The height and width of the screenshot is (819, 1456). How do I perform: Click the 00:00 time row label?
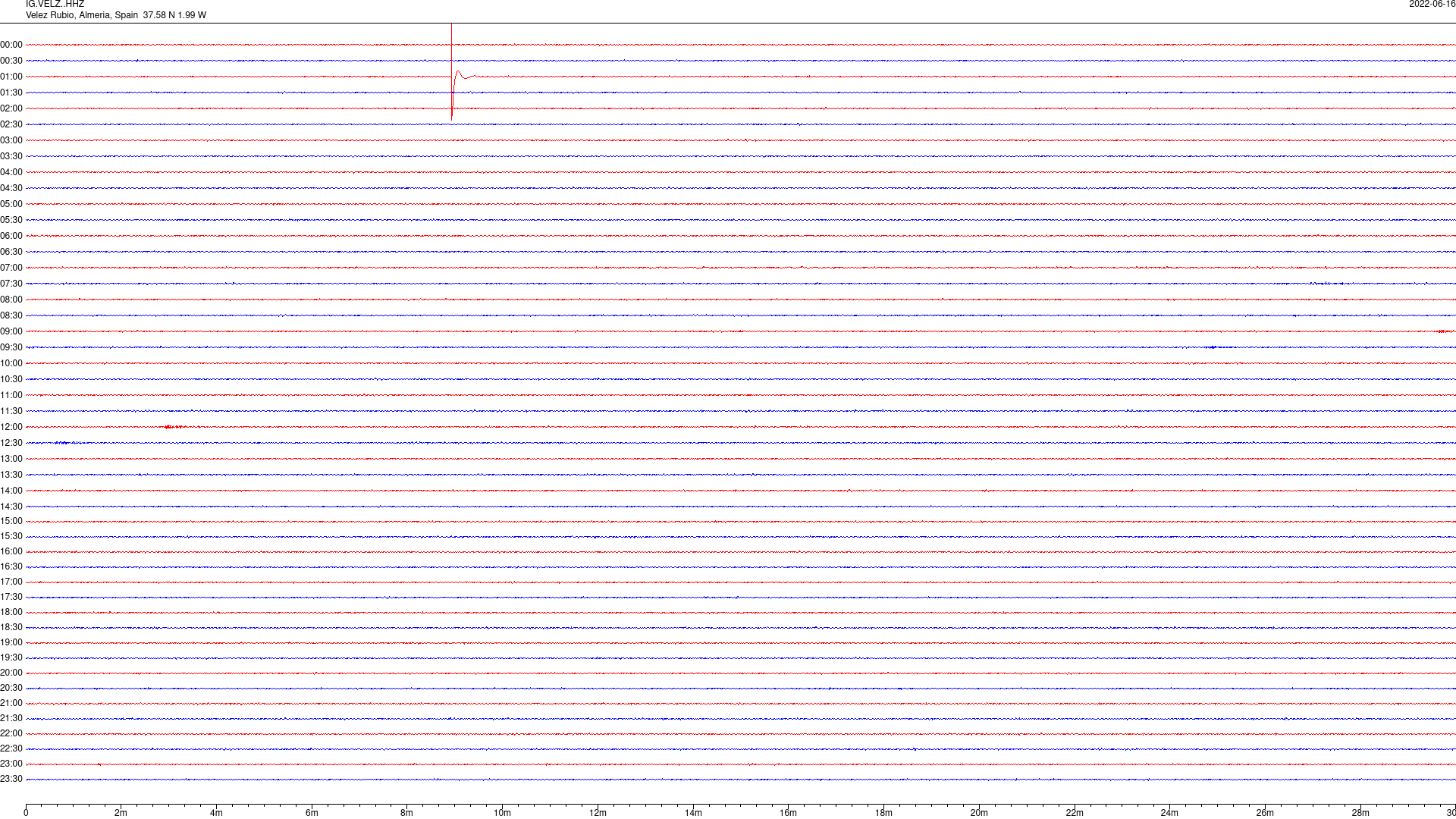click(11, 45)
